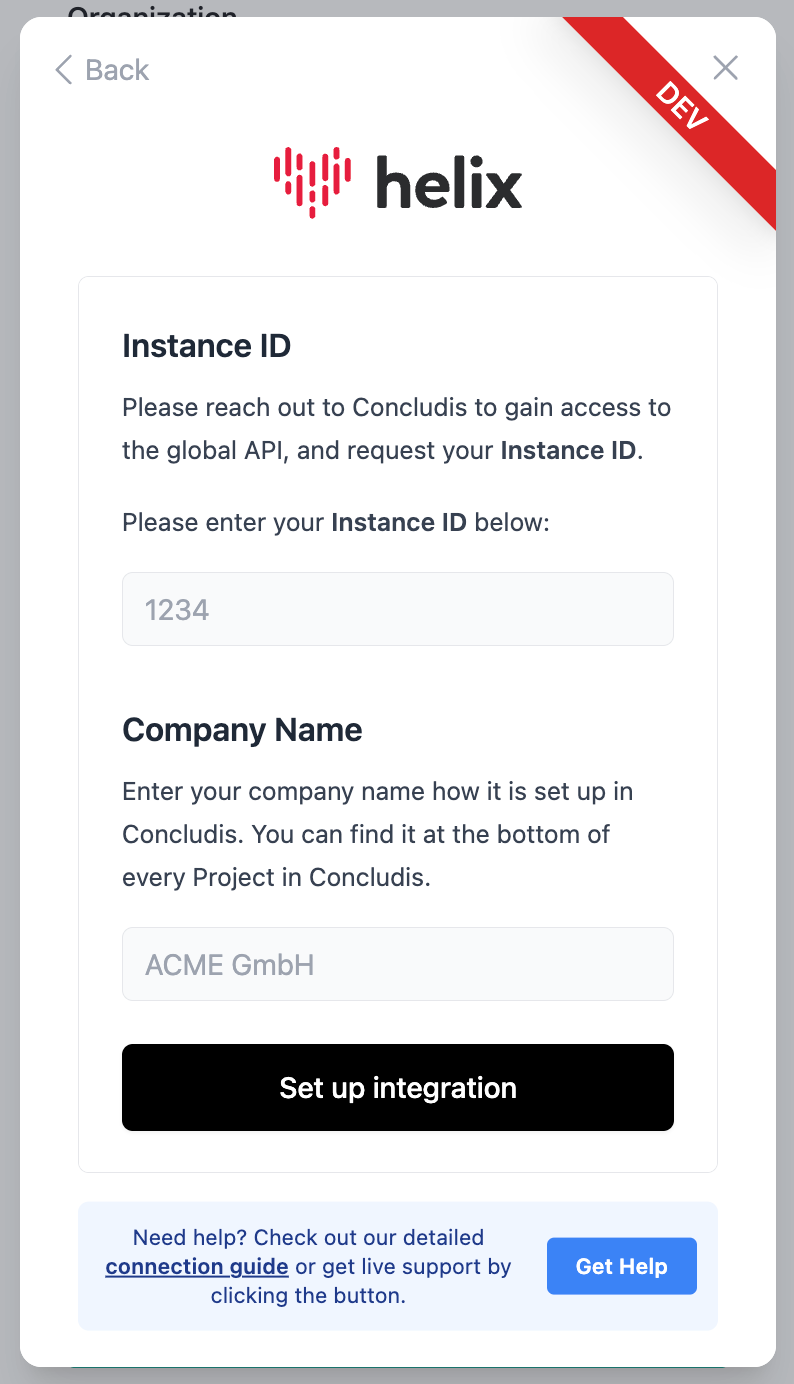Click the "Enter your company name" description paragraph

click(x=377, y=834)
